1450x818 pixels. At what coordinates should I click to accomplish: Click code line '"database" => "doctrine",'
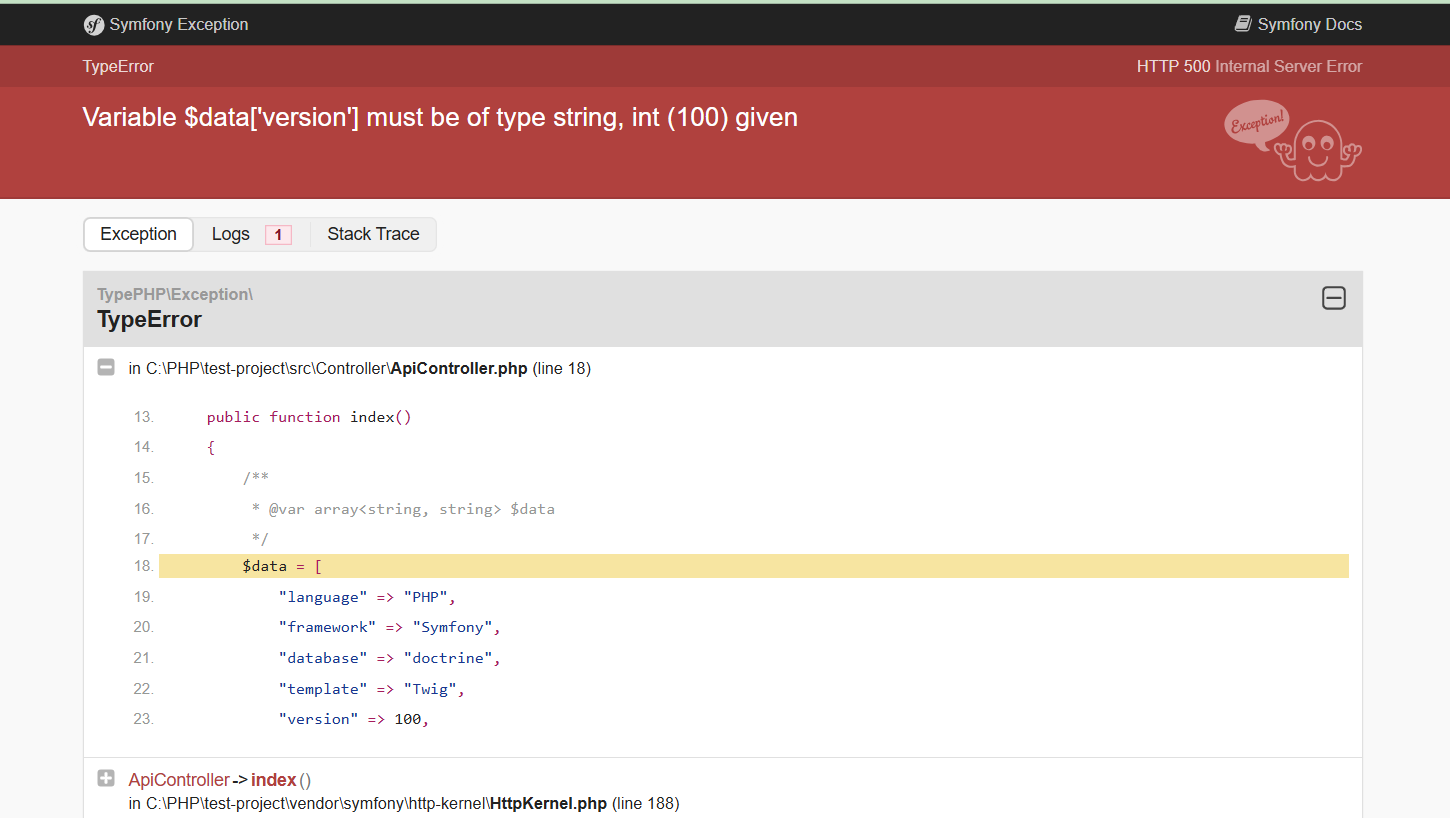coord(389,658)
